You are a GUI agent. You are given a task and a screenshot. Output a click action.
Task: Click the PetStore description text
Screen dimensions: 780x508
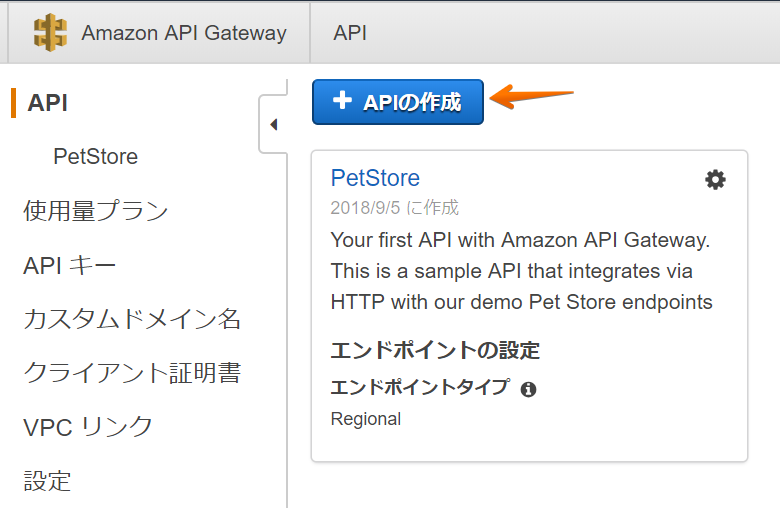pos(521,271)
